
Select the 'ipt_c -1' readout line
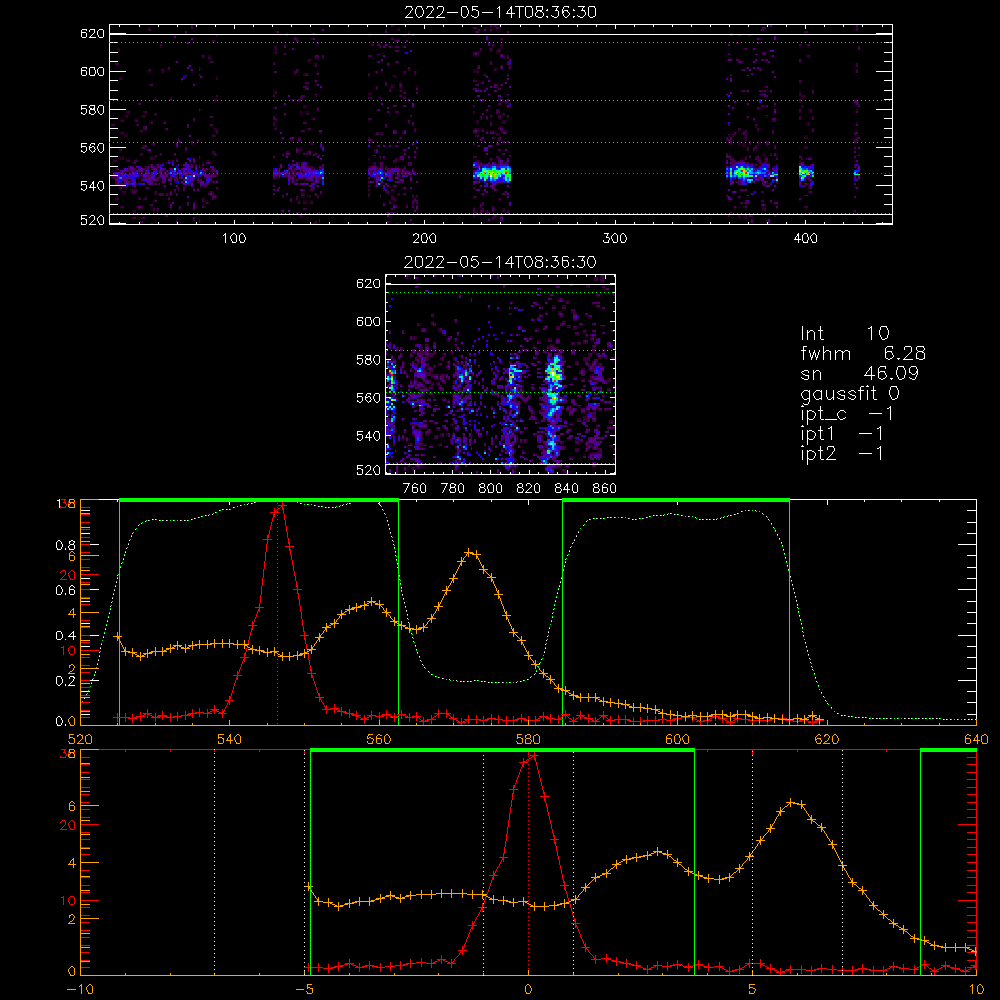pyautogui.click(x=847, y=413)
